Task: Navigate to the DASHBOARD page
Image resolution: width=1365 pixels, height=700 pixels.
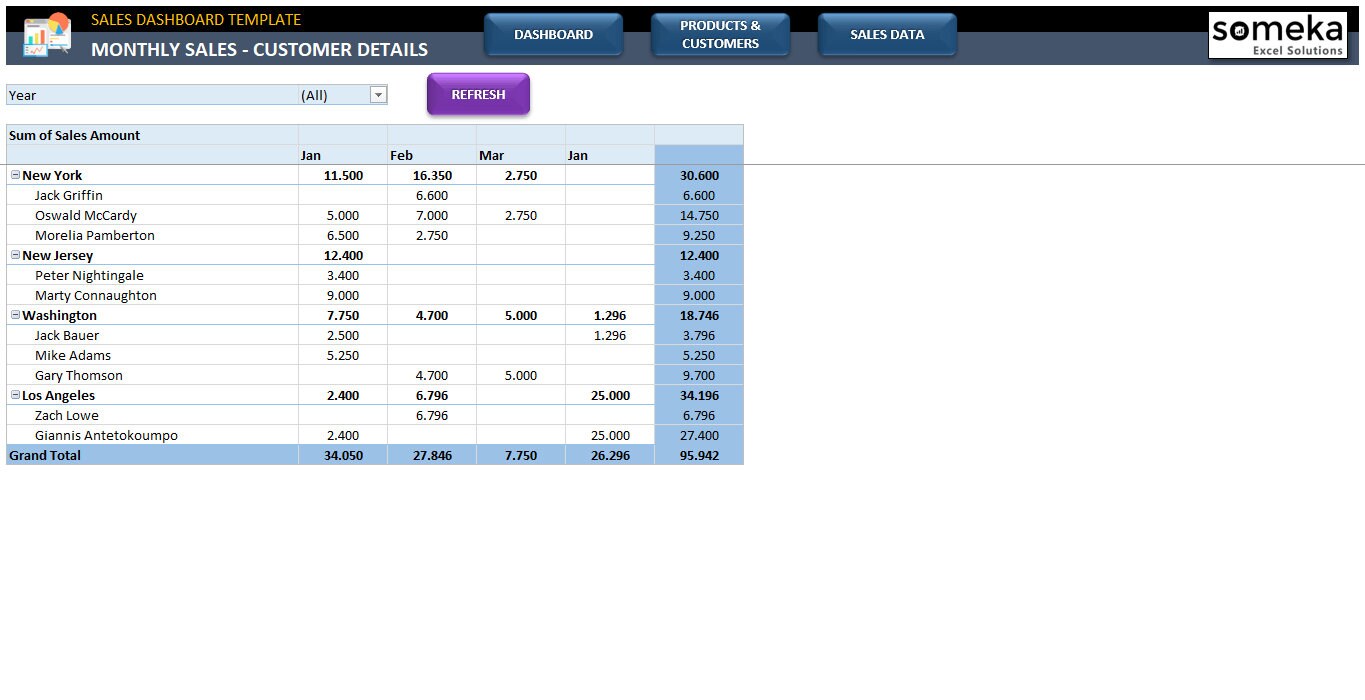Action: (x=553, y=33)
